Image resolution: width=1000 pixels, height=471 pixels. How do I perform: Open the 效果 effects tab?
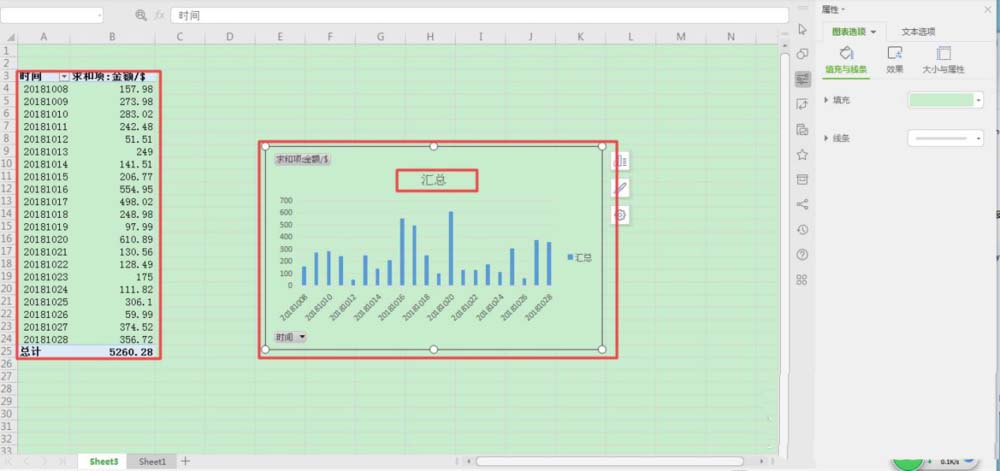(x=895, y=60)
